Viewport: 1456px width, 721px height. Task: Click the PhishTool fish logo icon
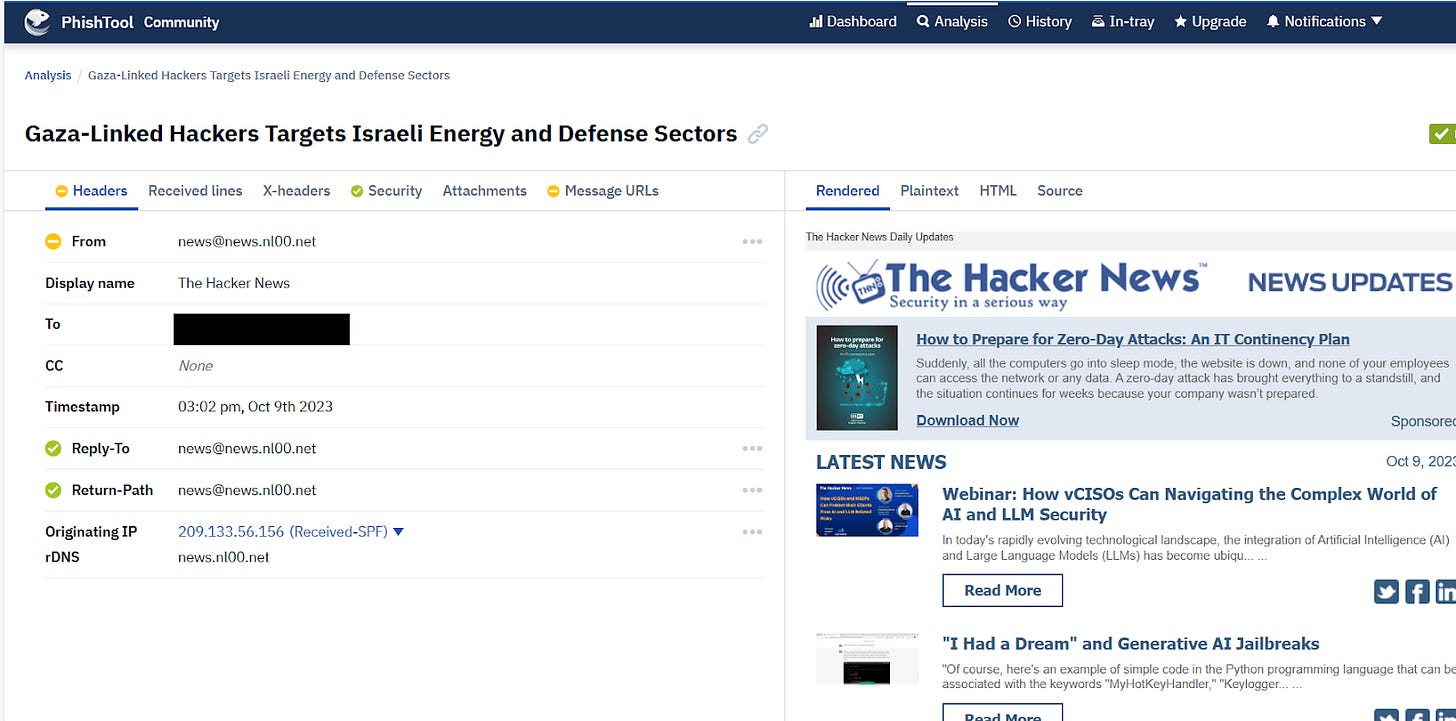tap(37, 21)
